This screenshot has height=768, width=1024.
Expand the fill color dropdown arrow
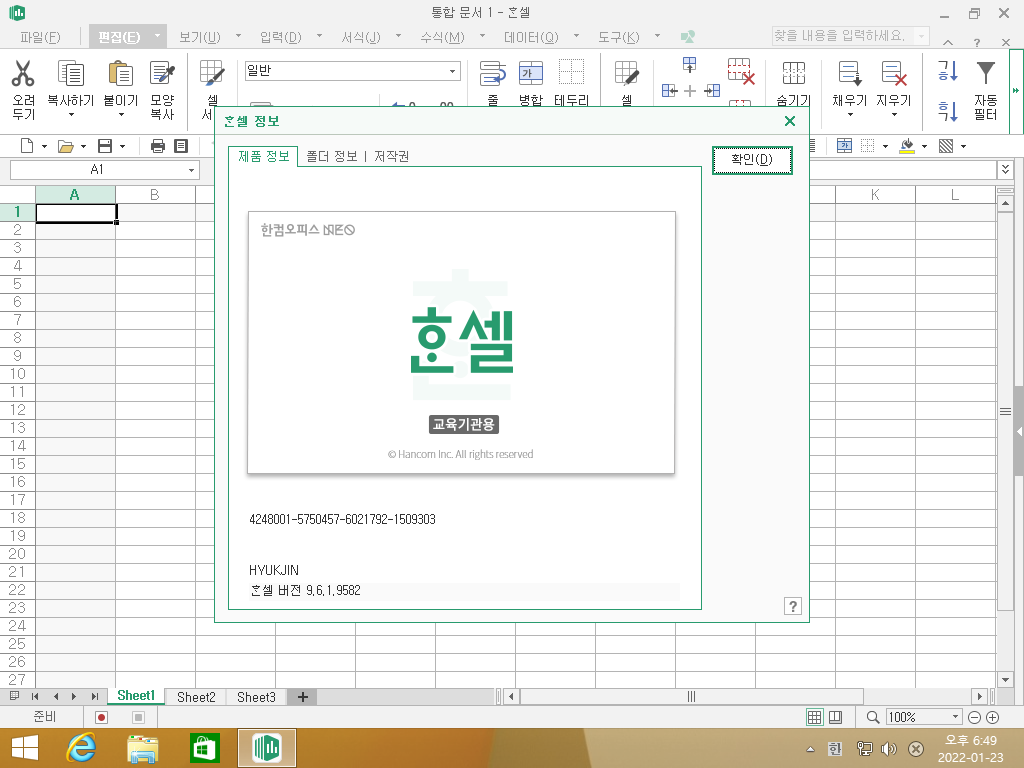(x=924, y=146)
